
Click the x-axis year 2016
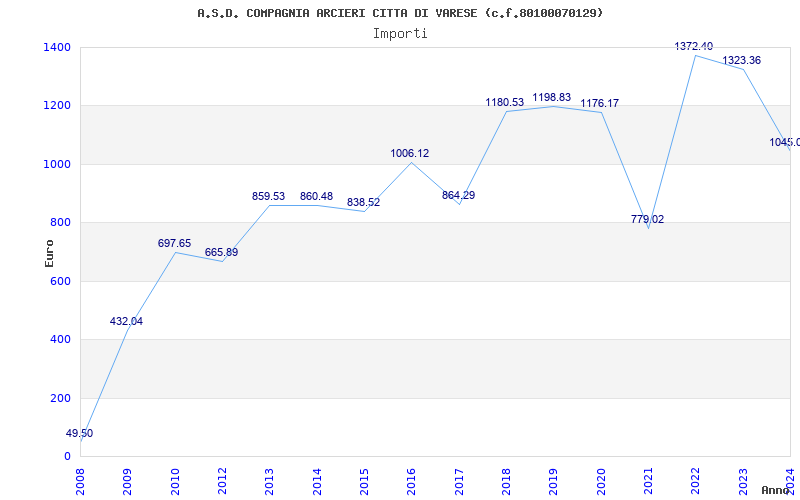coord(412,482)
